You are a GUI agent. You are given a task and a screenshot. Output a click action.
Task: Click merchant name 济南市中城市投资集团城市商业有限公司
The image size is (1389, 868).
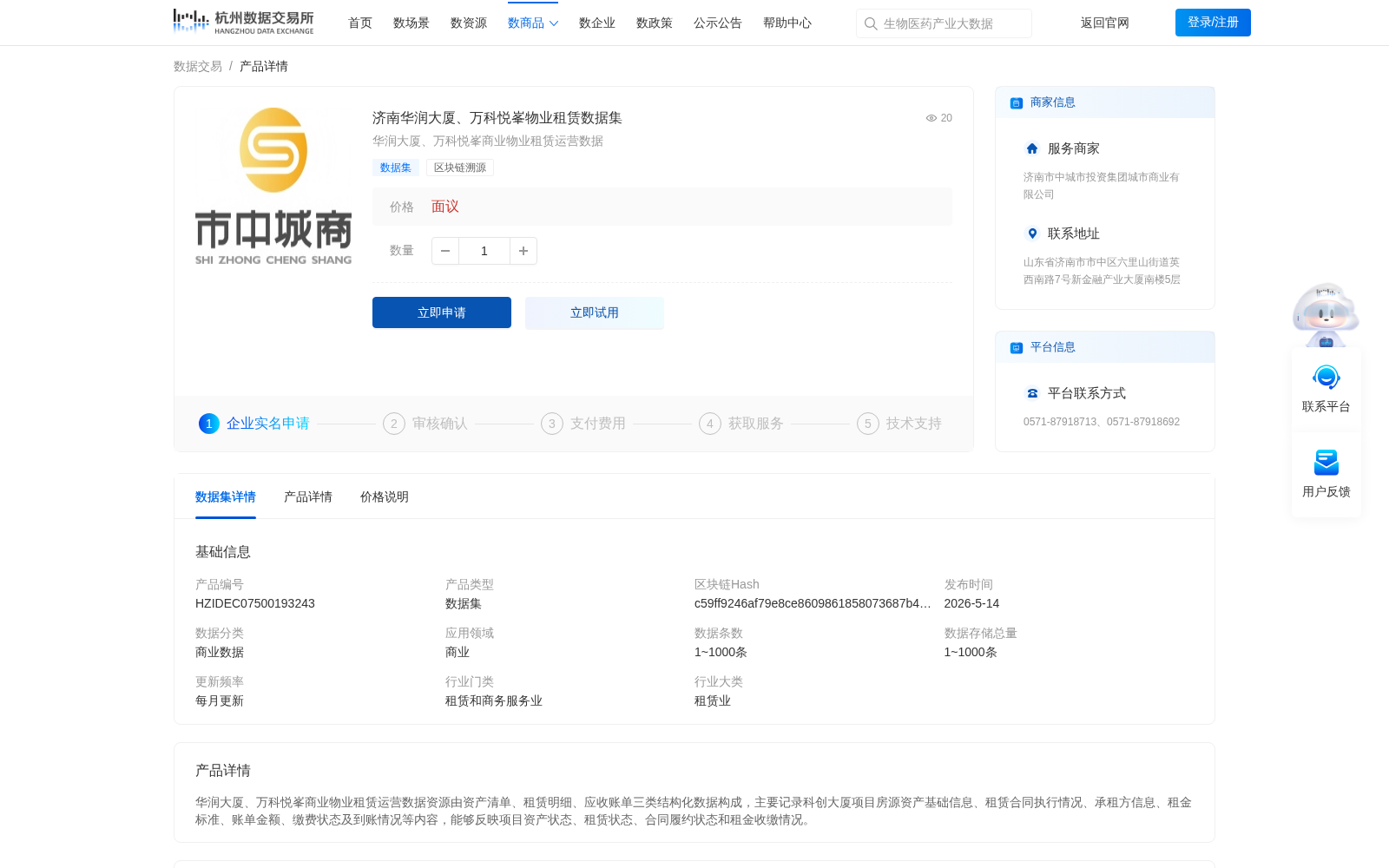1102,186
